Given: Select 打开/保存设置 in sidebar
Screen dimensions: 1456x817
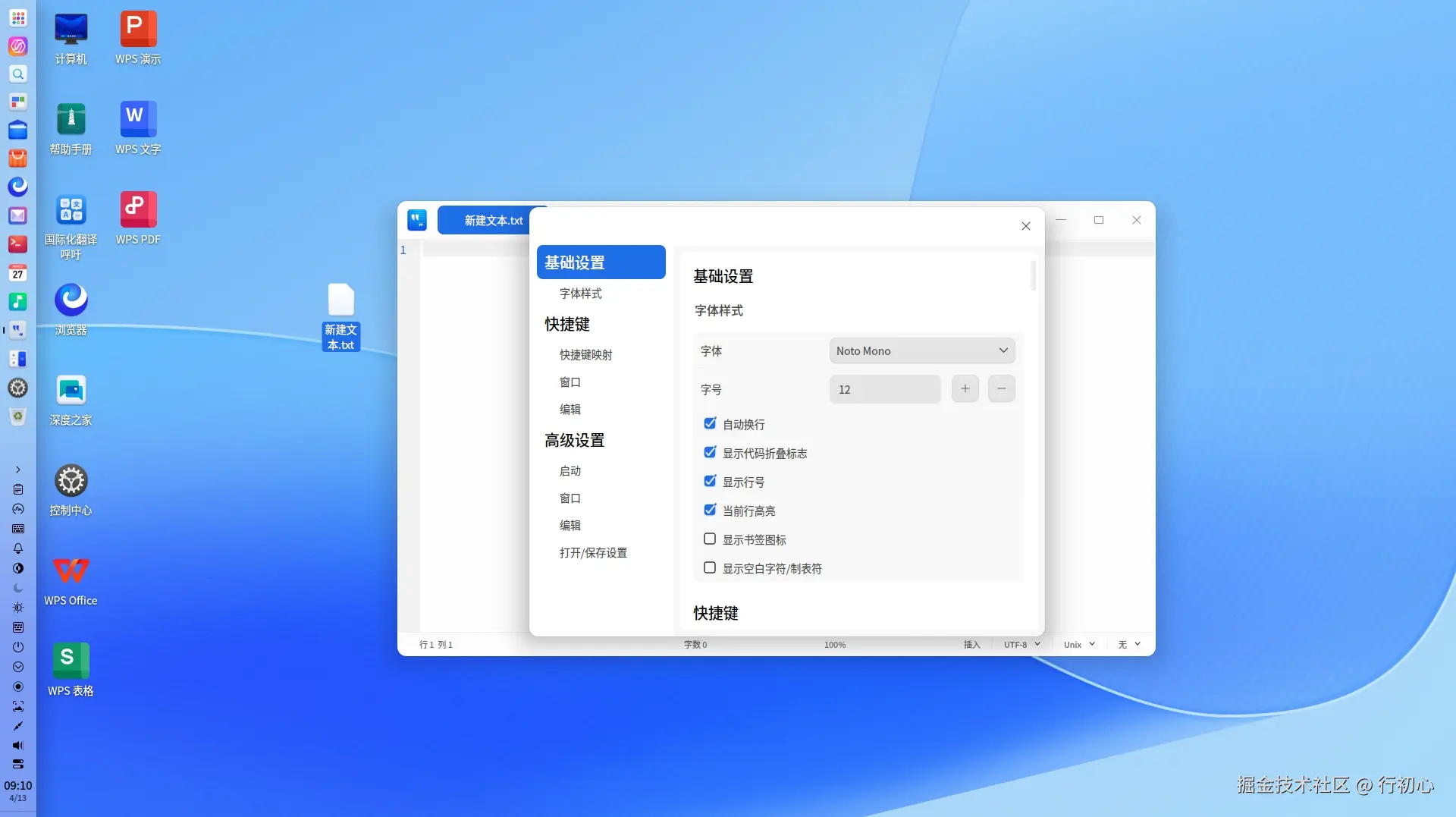Looking at the screenshot, I should coord(594,553).
